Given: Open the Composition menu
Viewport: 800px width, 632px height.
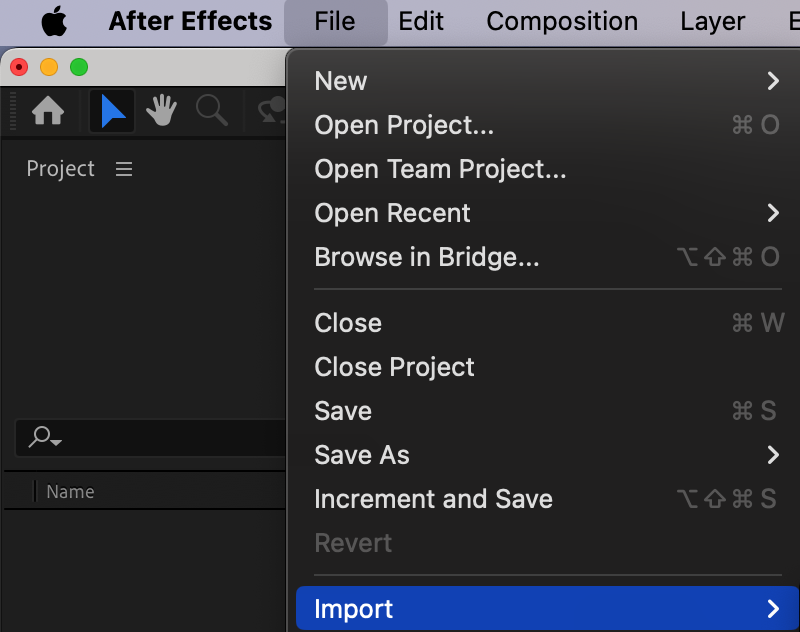Looking at the screenshot, I should [x=562, y=21].
